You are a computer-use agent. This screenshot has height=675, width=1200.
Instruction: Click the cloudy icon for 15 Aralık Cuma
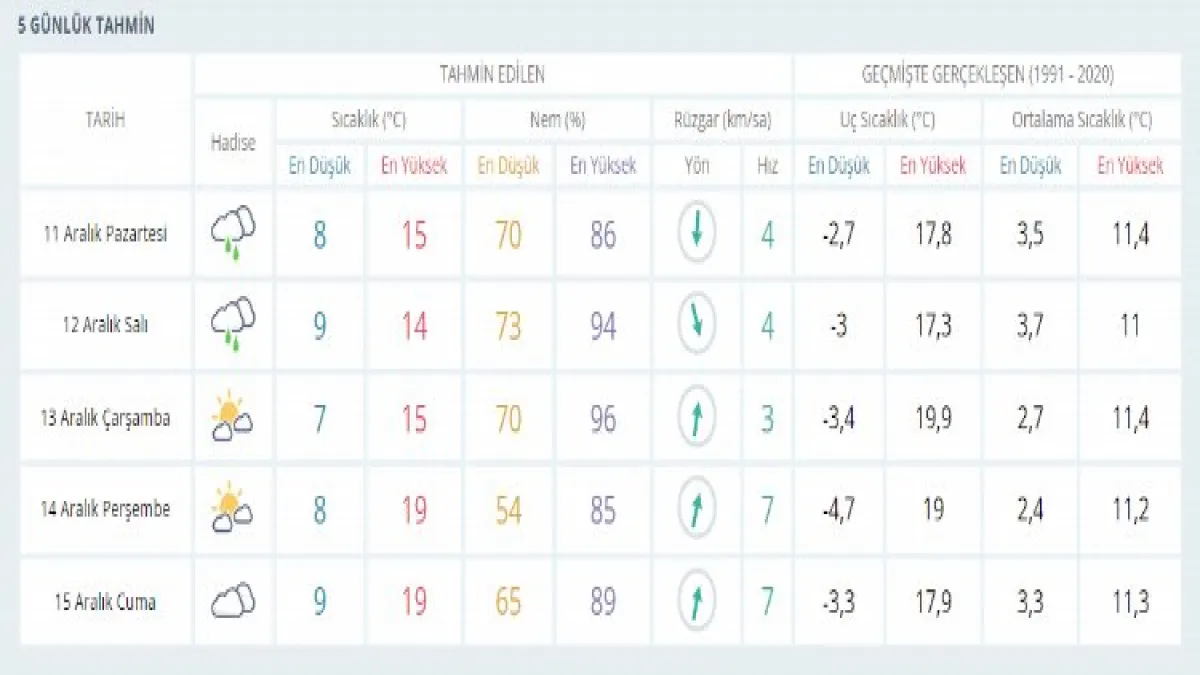coord(233,601)
